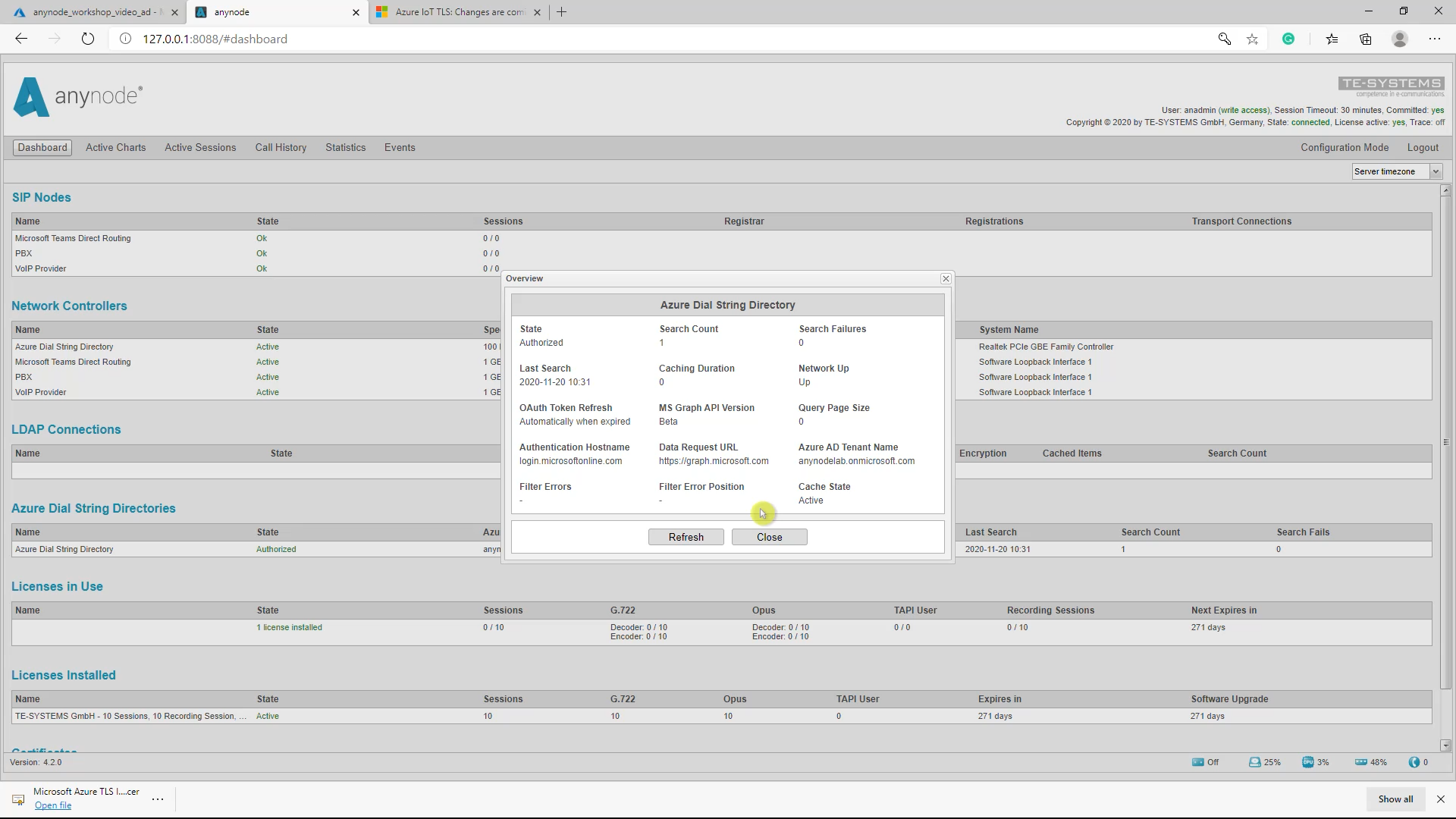Click the LDAP Connections section heading

click(x=66, y=429)
